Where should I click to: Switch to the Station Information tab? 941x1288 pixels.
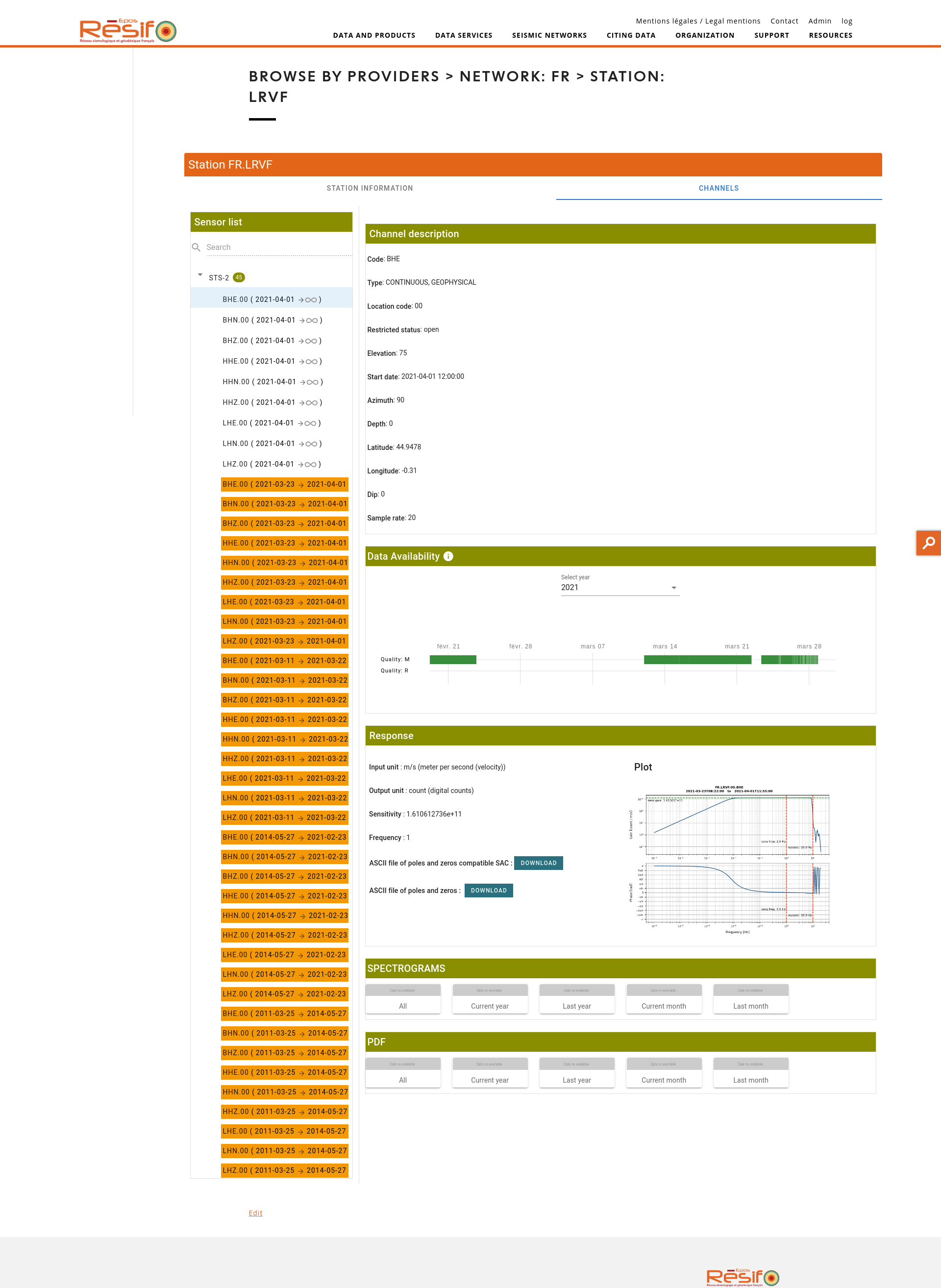pos(370,188)
